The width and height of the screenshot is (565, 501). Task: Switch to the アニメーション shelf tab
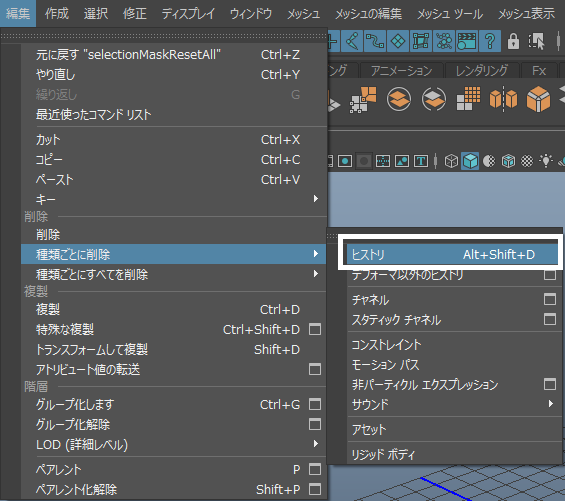coord(401,70)
